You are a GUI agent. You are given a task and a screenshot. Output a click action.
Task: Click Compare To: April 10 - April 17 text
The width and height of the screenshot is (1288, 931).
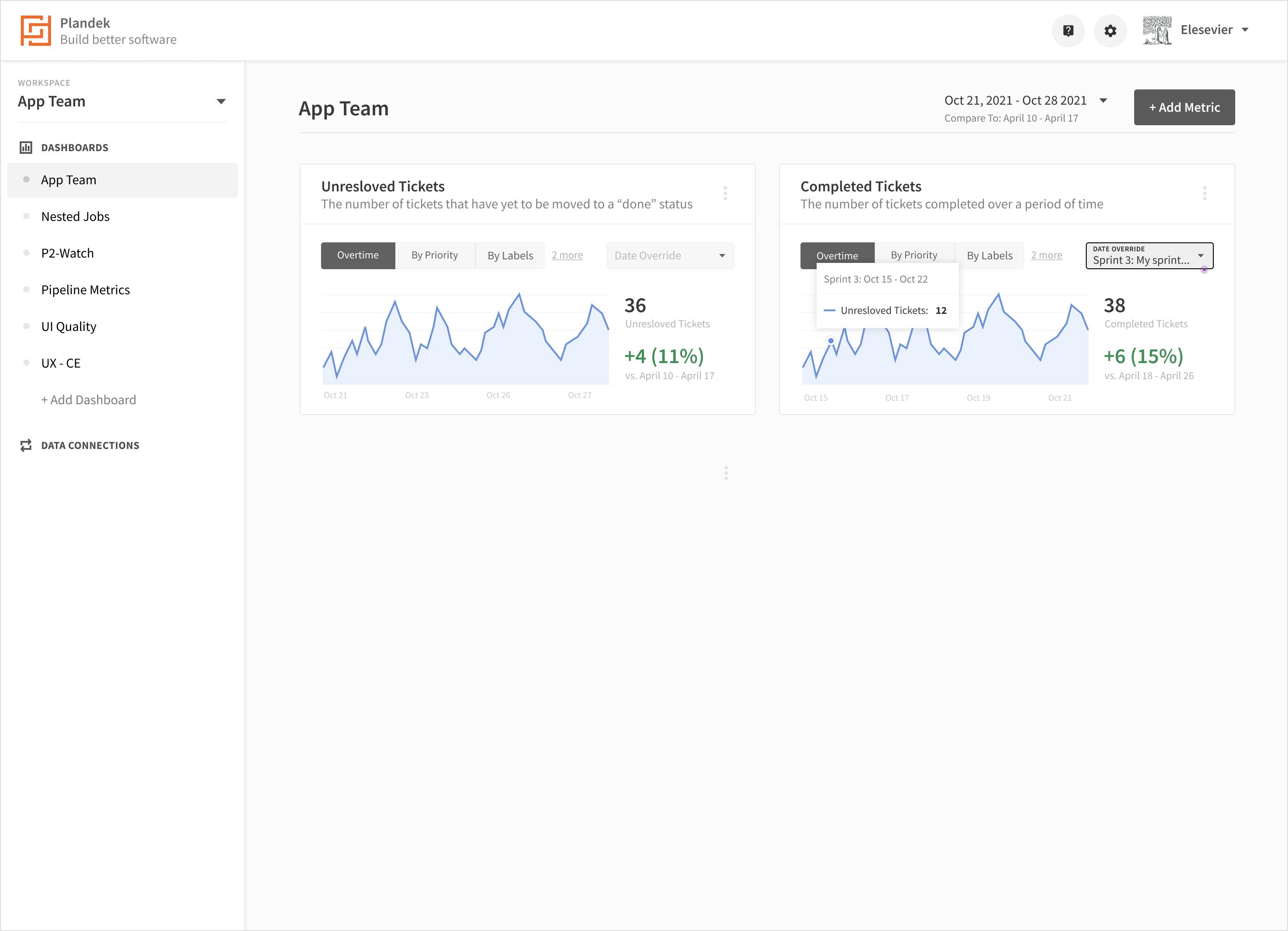[x=1011, y=118]
